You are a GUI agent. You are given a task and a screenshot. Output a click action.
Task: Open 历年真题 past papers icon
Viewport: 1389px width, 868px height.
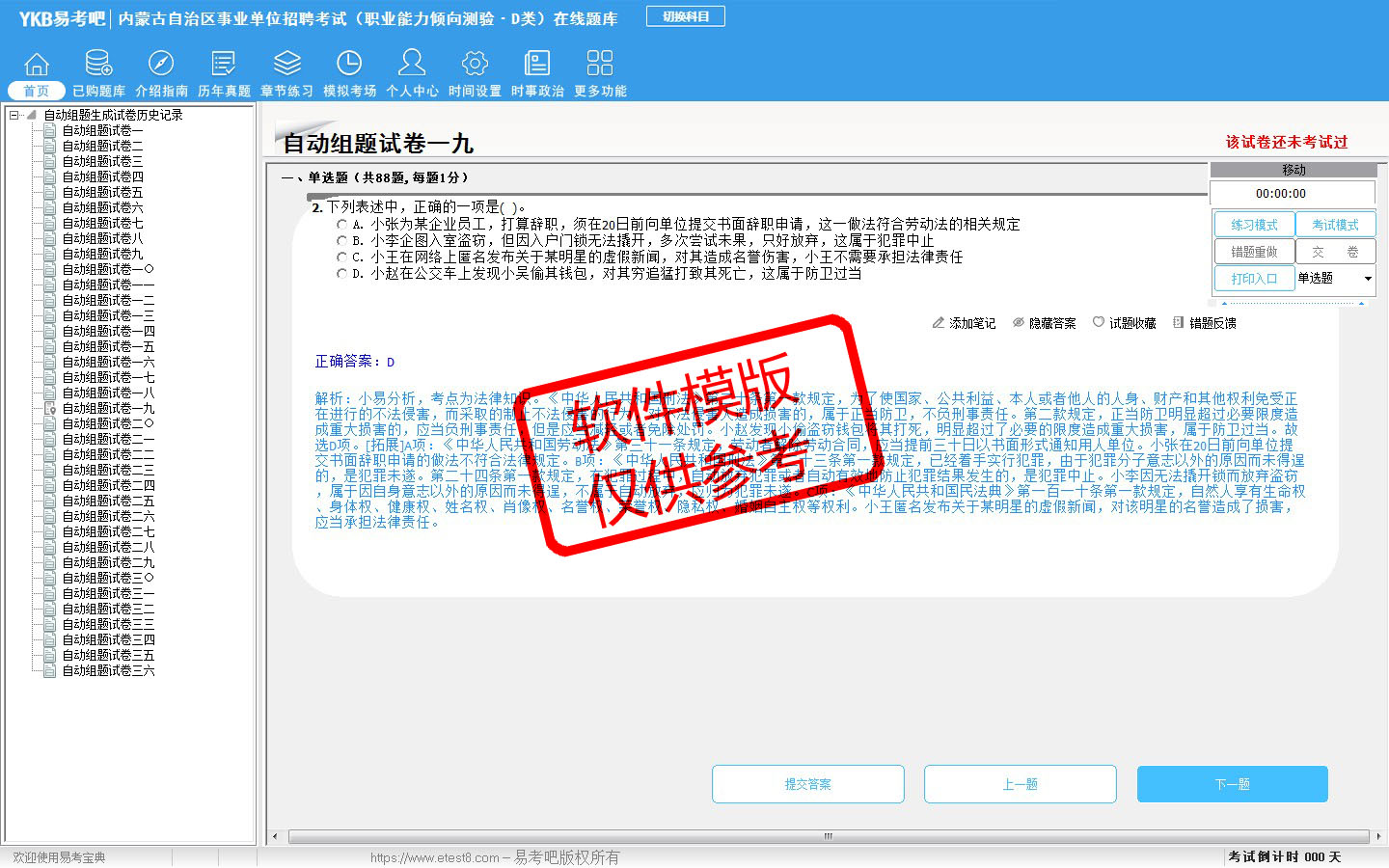click(224, 65)
